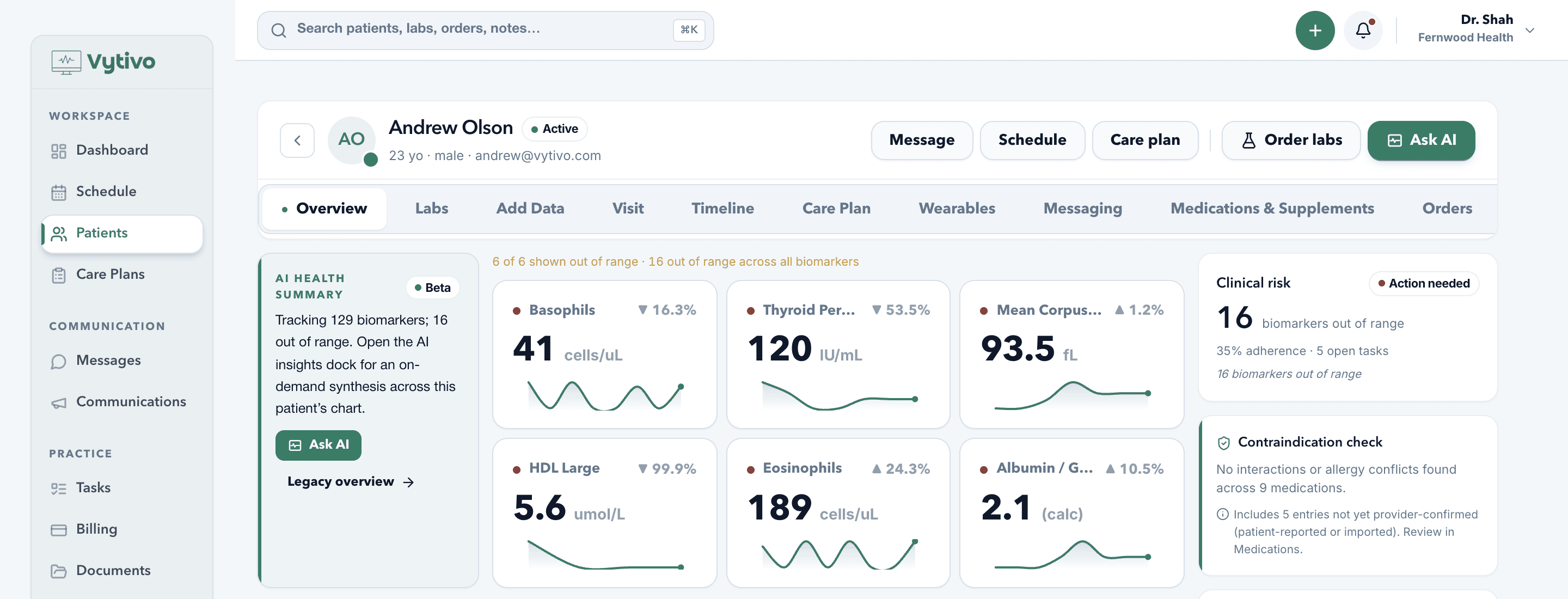Open the Add Data tab
The image size is (1568, 599).
point(530,209)
